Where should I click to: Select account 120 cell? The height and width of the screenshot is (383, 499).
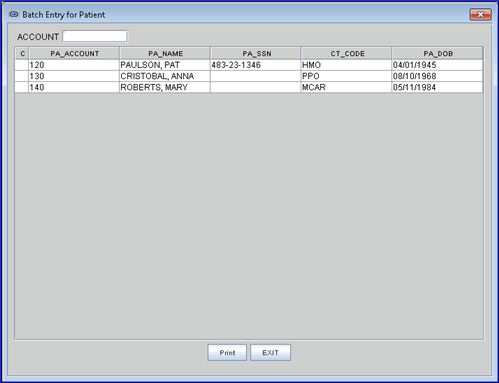pyautogui.click(x=74, y=65)
